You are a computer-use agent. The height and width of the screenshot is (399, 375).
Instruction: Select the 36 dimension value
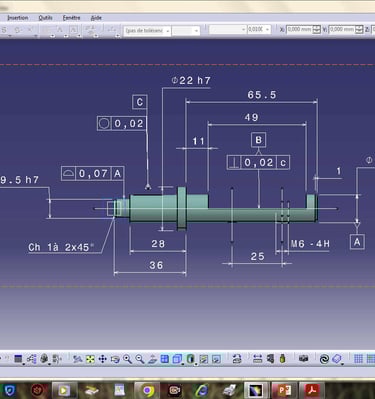(x=156, y=265)
